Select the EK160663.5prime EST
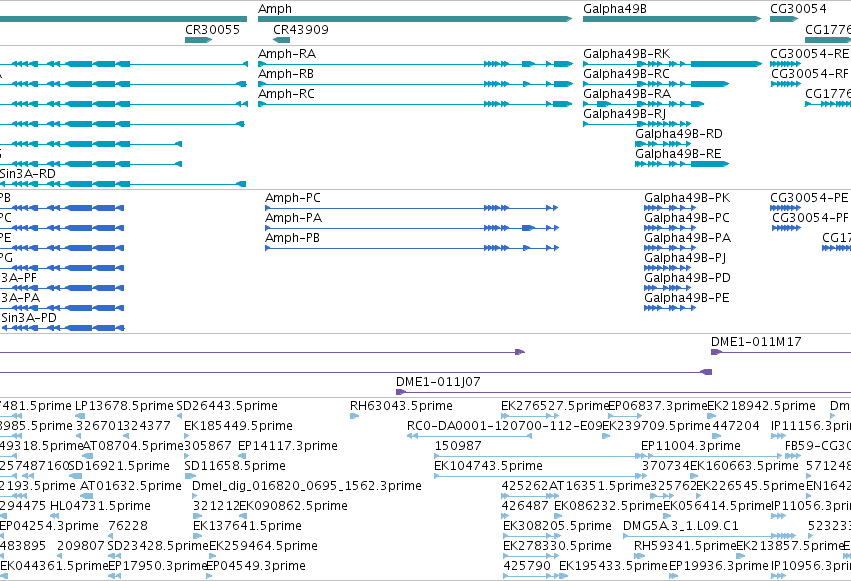 (695, 476)
